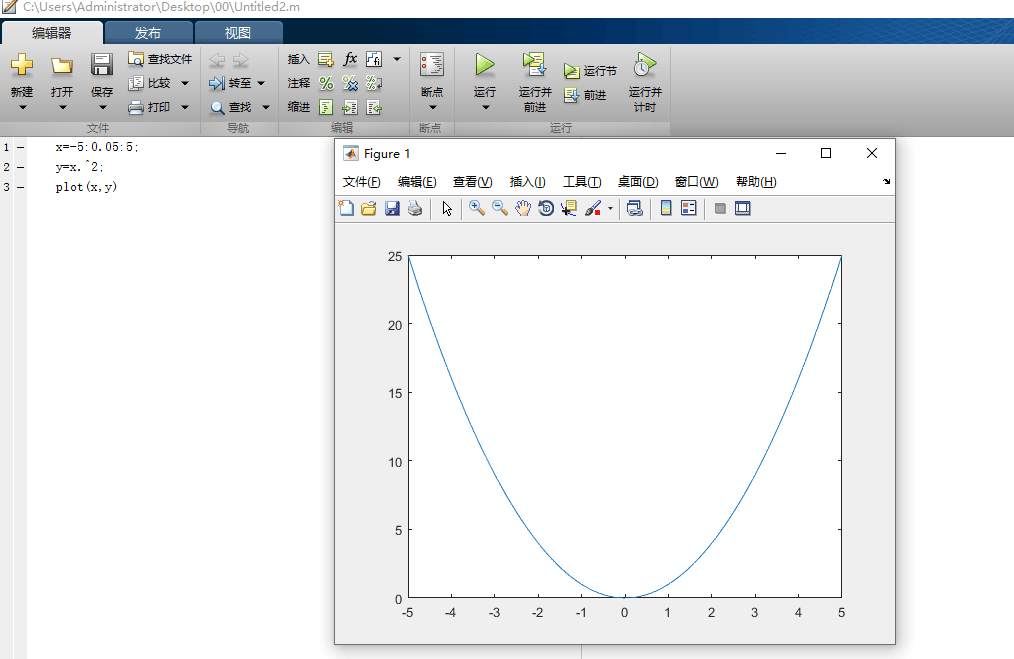This screenshot has height=659, width=1014.
Task: Click the Open File icon in Figure 1 toolbar
Action: (x=369, y=208)
